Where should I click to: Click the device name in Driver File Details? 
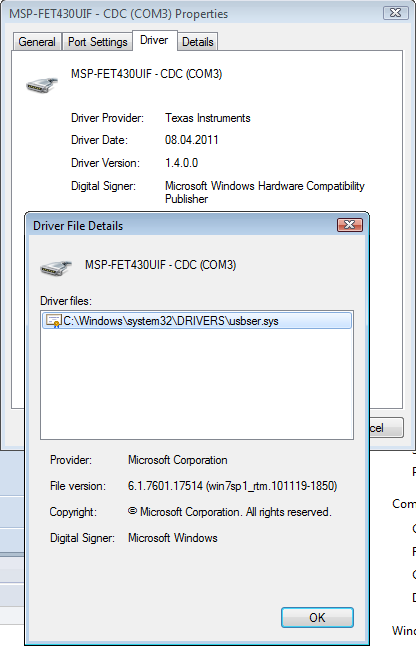[160, 264]
